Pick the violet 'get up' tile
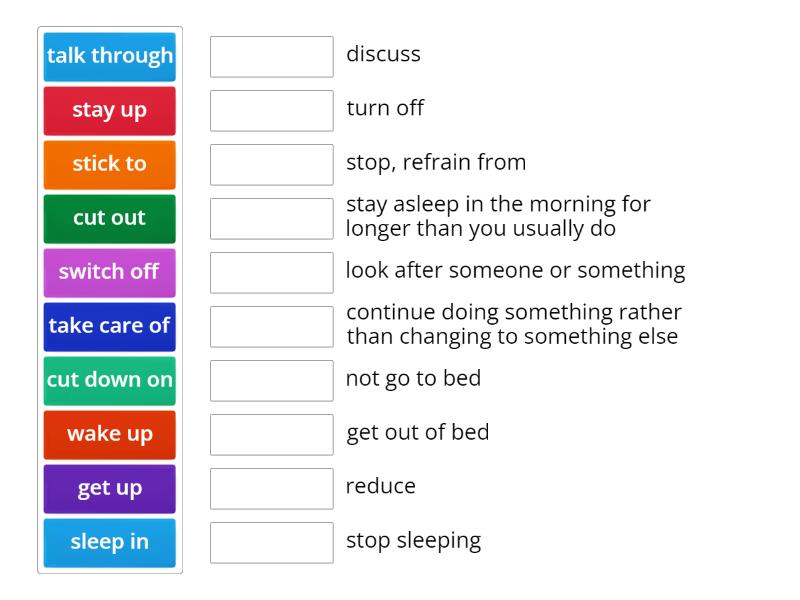The height and width of the screenshot is (600, 800). 110,488
